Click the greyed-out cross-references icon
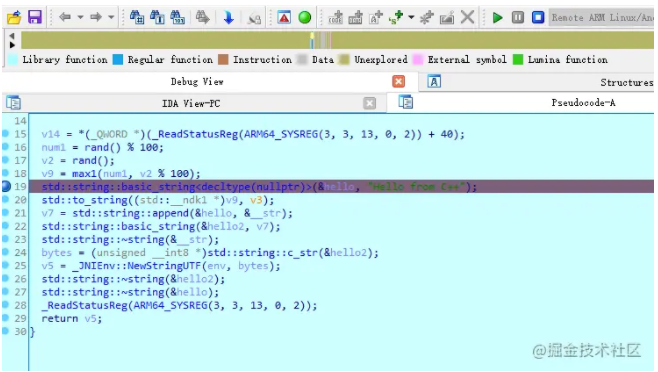 [x=254, y=18]
